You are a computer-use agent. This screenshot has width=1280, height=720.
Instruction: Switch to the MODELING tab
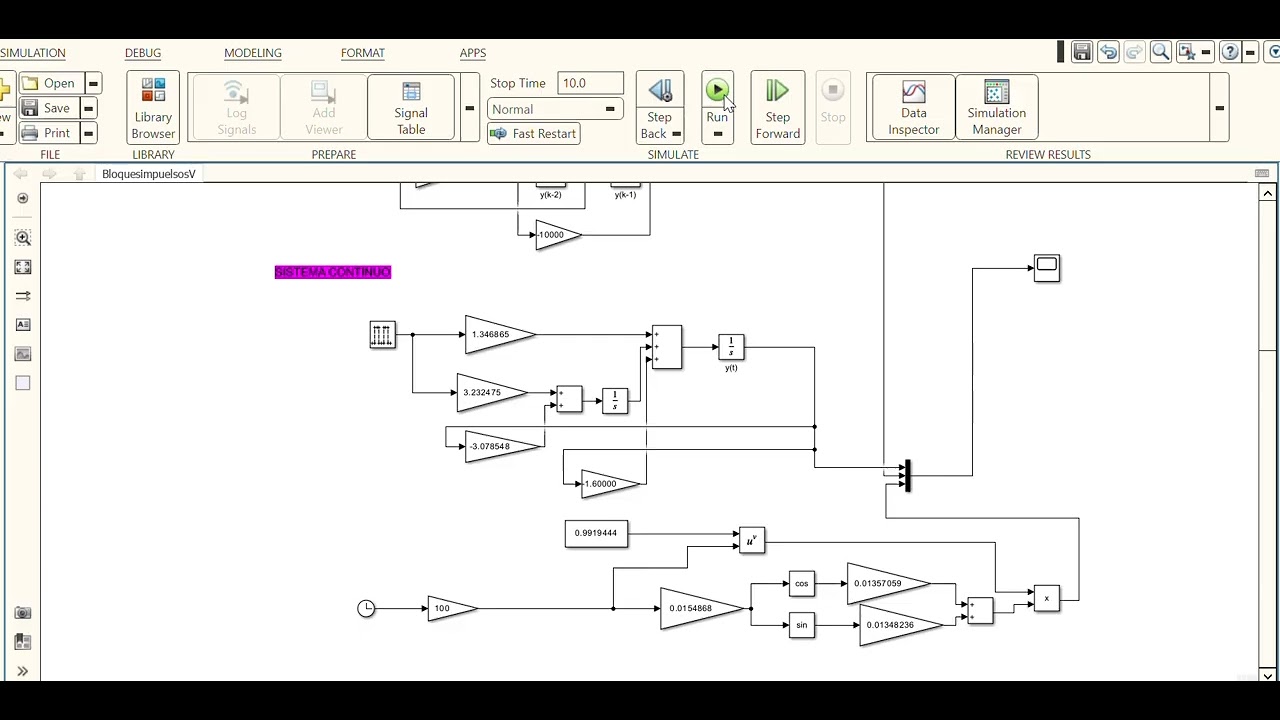(253, 53)
